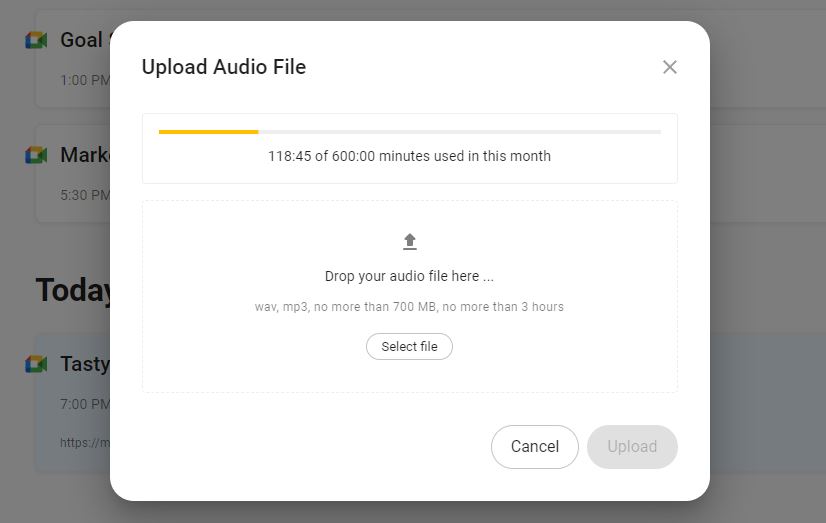Open the https meeting link in the Tasty card

85,442
